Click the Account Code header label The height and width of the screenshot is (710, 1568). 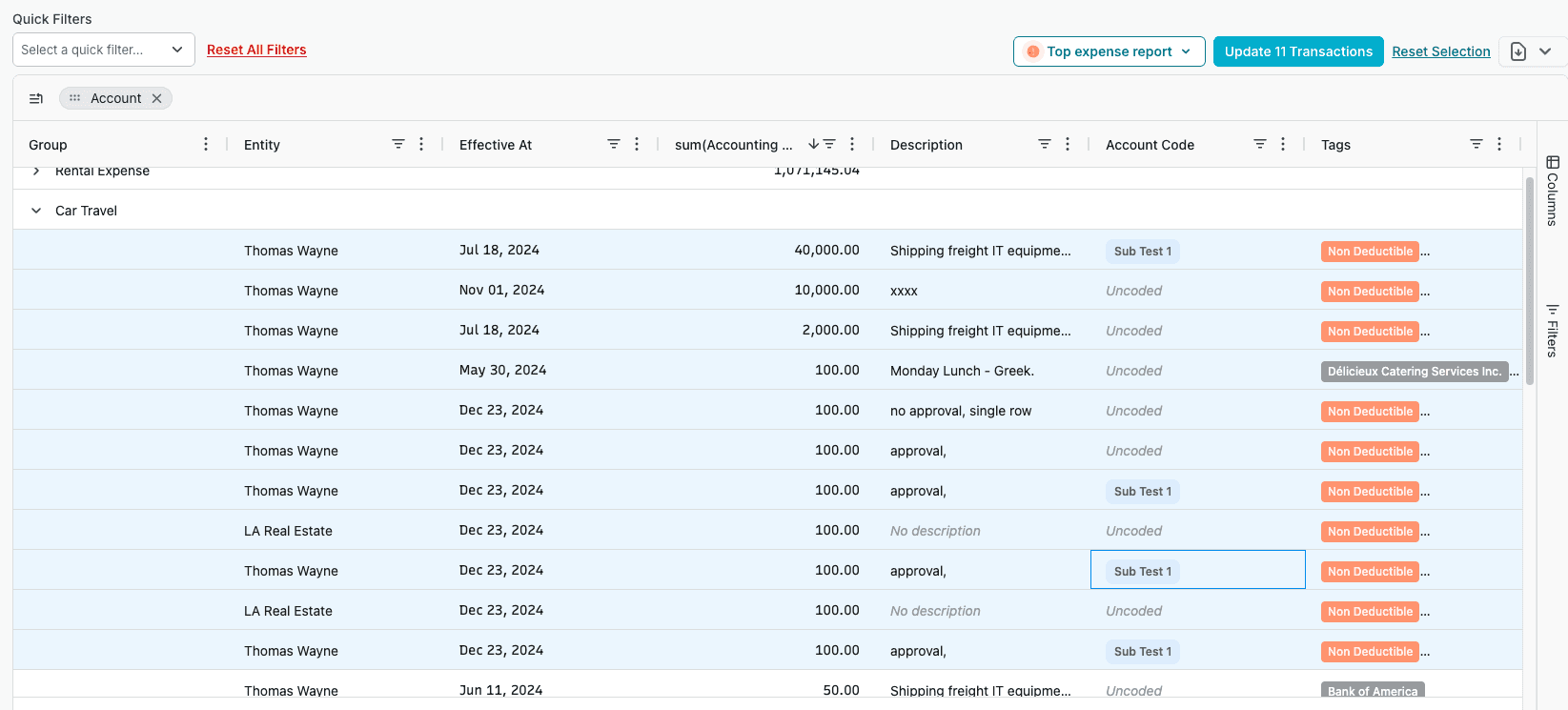click(1150, 145)
